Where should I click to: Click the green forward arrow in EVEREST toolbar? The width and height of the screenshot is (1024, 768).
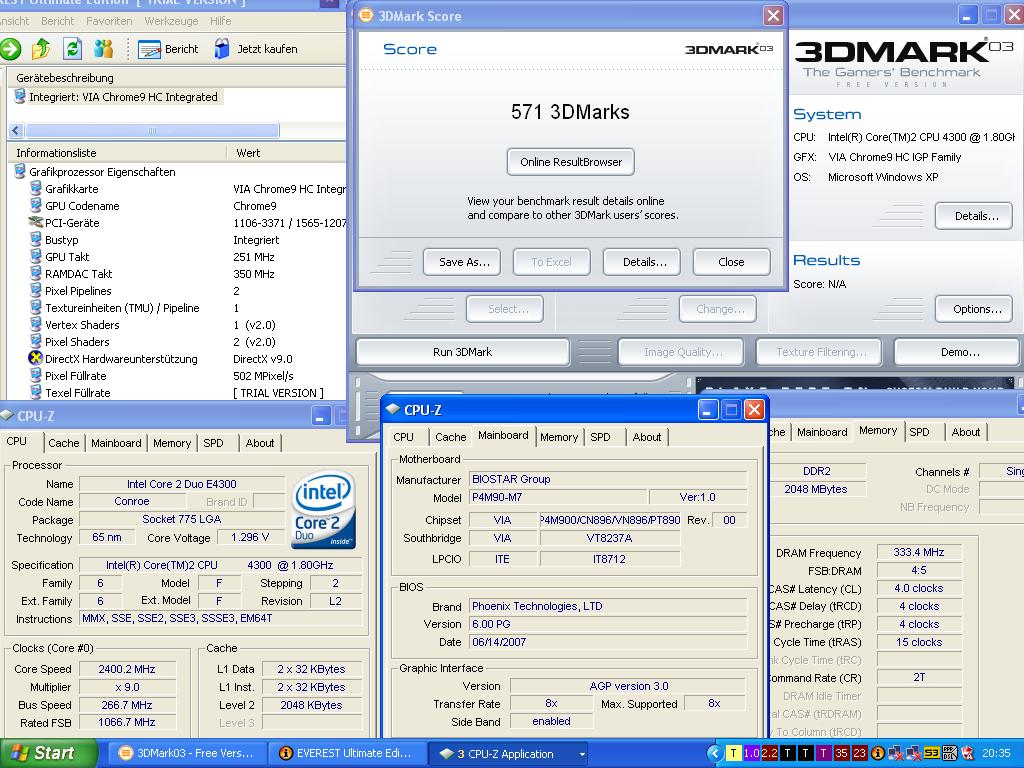[x=10, y=49]
